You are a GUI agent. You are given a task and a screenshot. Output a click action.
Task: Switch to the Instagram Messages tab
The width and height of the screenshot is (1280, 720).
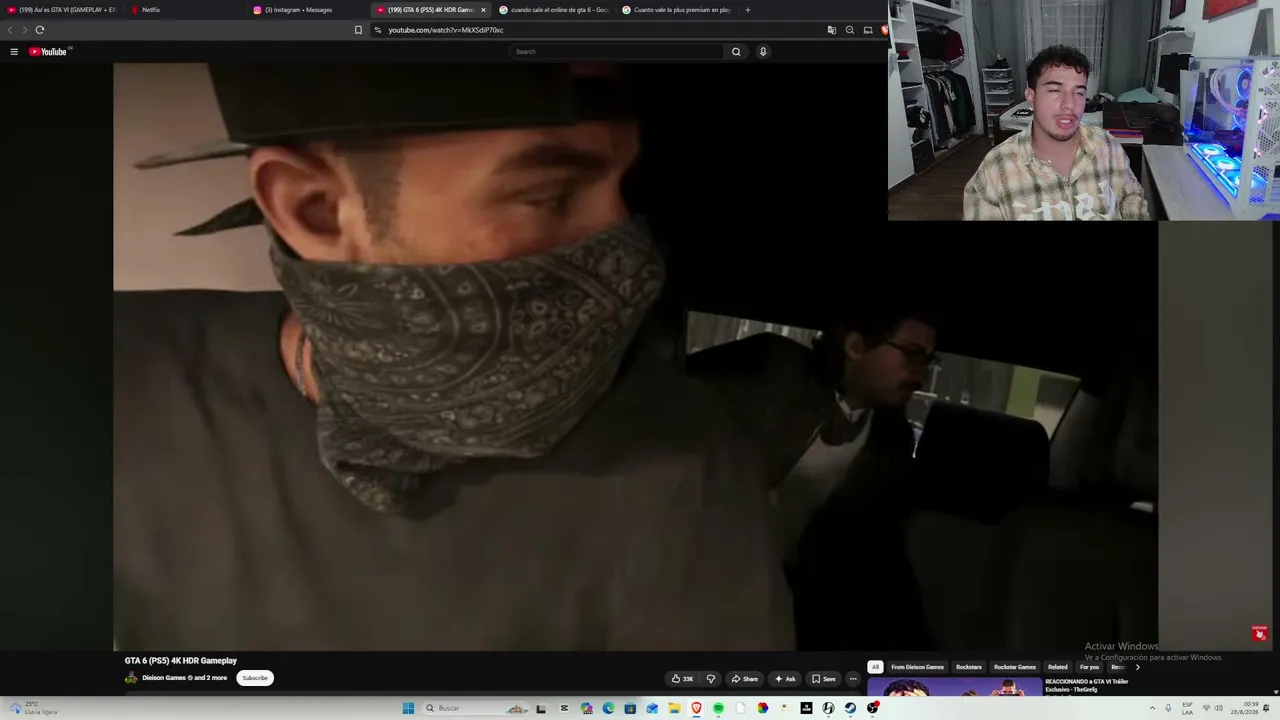click(308, 10)
